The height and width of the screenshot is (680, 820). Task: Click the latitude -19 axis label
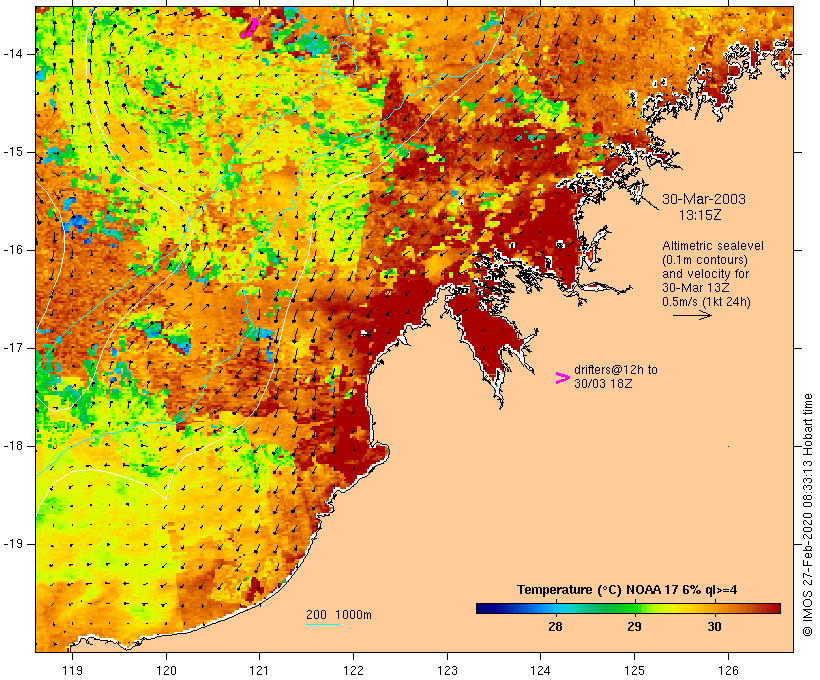tap(13, 544)
